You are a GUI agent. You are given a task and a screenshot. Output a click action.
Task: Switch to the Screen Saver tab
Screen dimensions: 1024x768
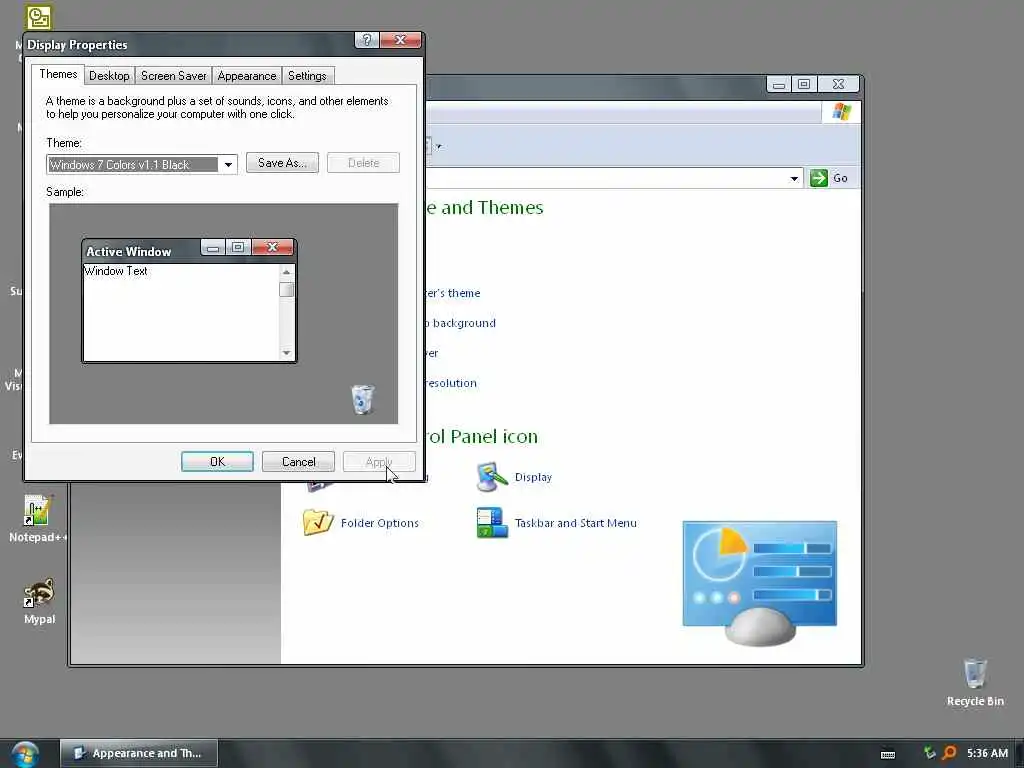174,76
